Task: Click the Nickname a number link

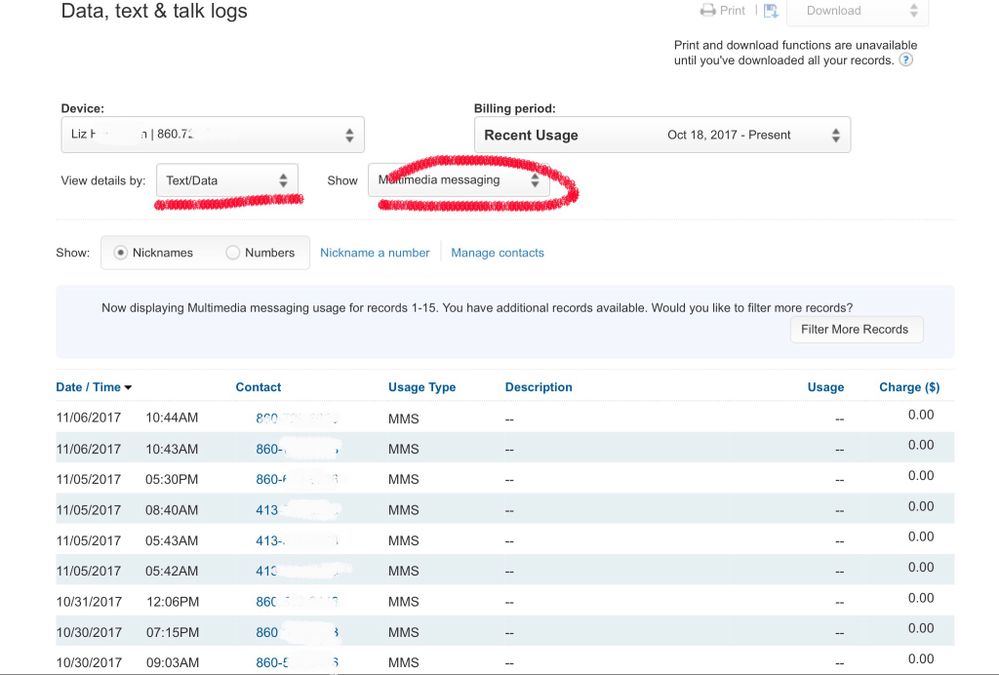Action: tap(374, 253)
